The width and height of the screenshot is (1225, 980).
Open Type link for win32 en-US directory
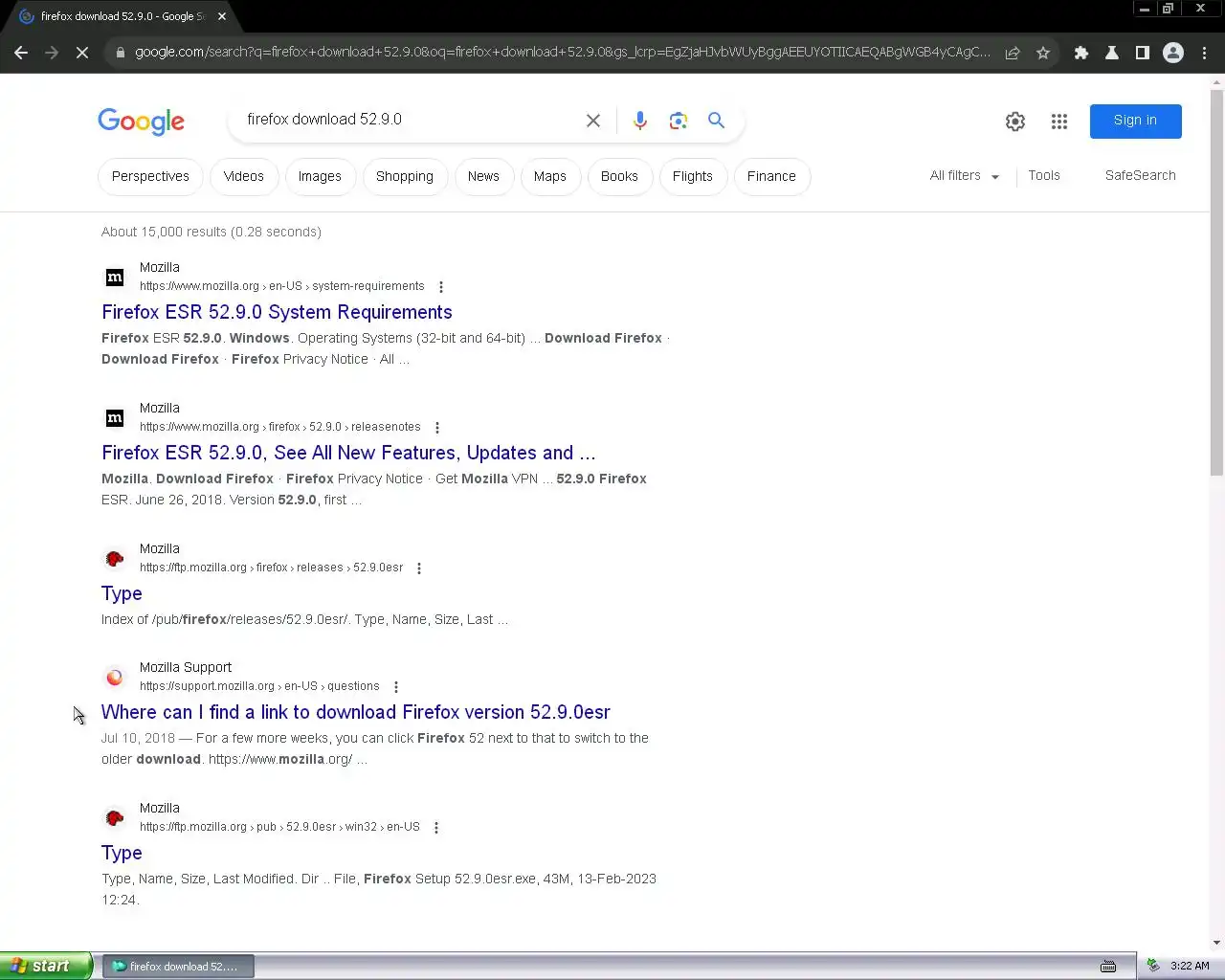point(122,853)
